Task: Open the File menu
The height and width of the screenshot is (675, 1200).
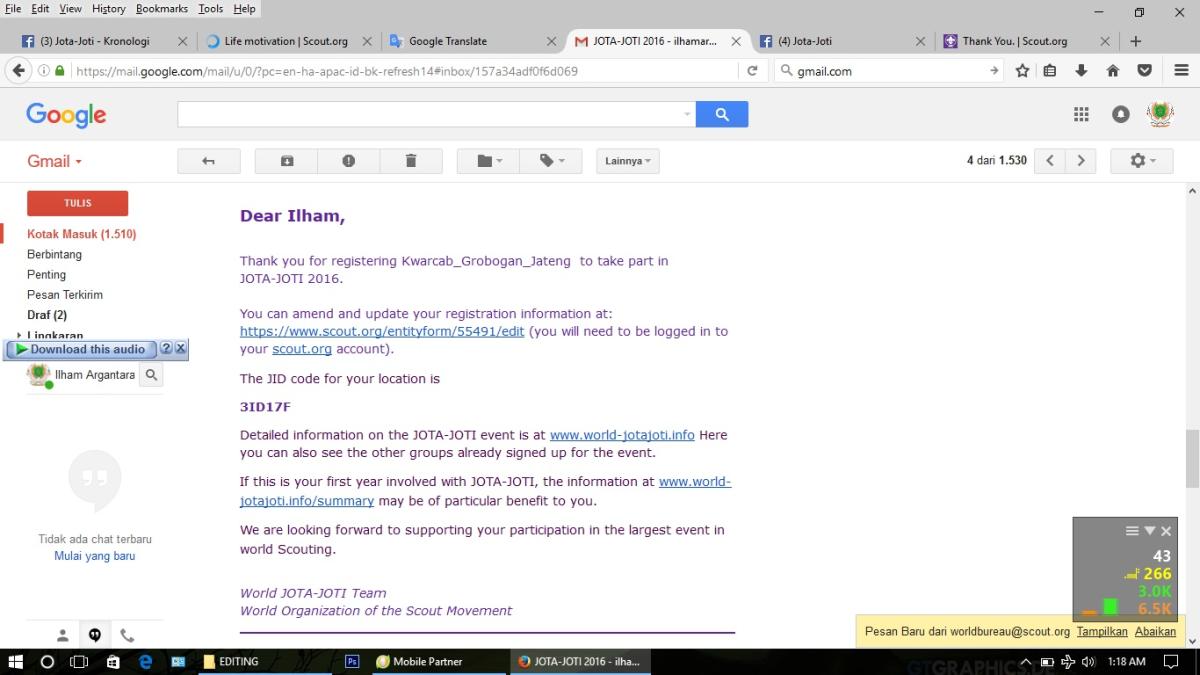Action: 13,8
